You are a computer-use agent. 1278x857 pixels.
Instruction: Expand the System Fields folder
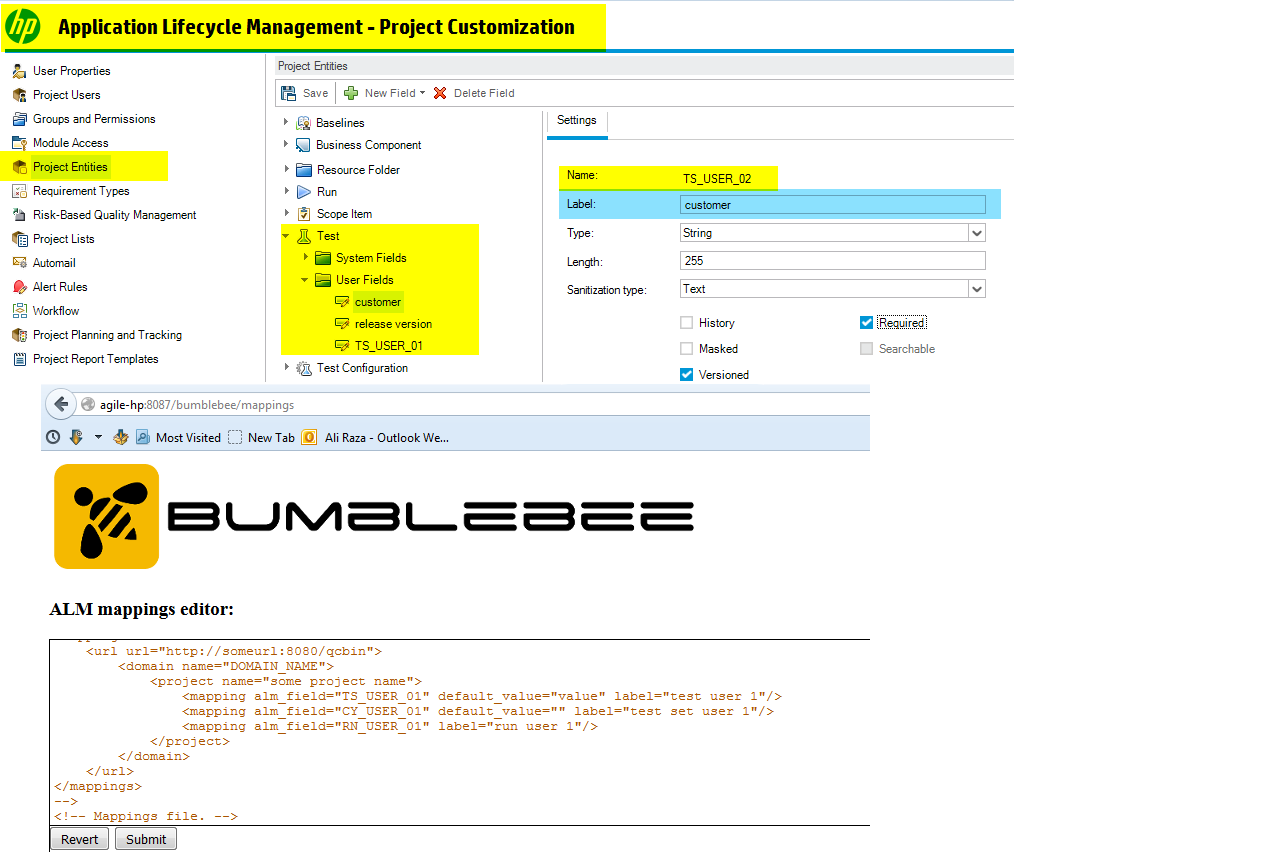(x=306, y=257)
